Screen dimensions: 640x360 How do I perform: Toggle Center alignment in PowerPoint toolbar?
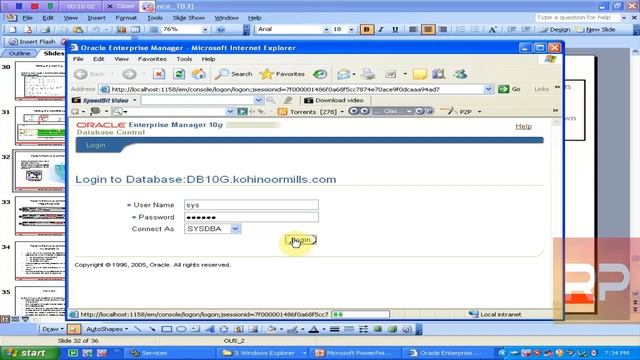pos(428,29)
